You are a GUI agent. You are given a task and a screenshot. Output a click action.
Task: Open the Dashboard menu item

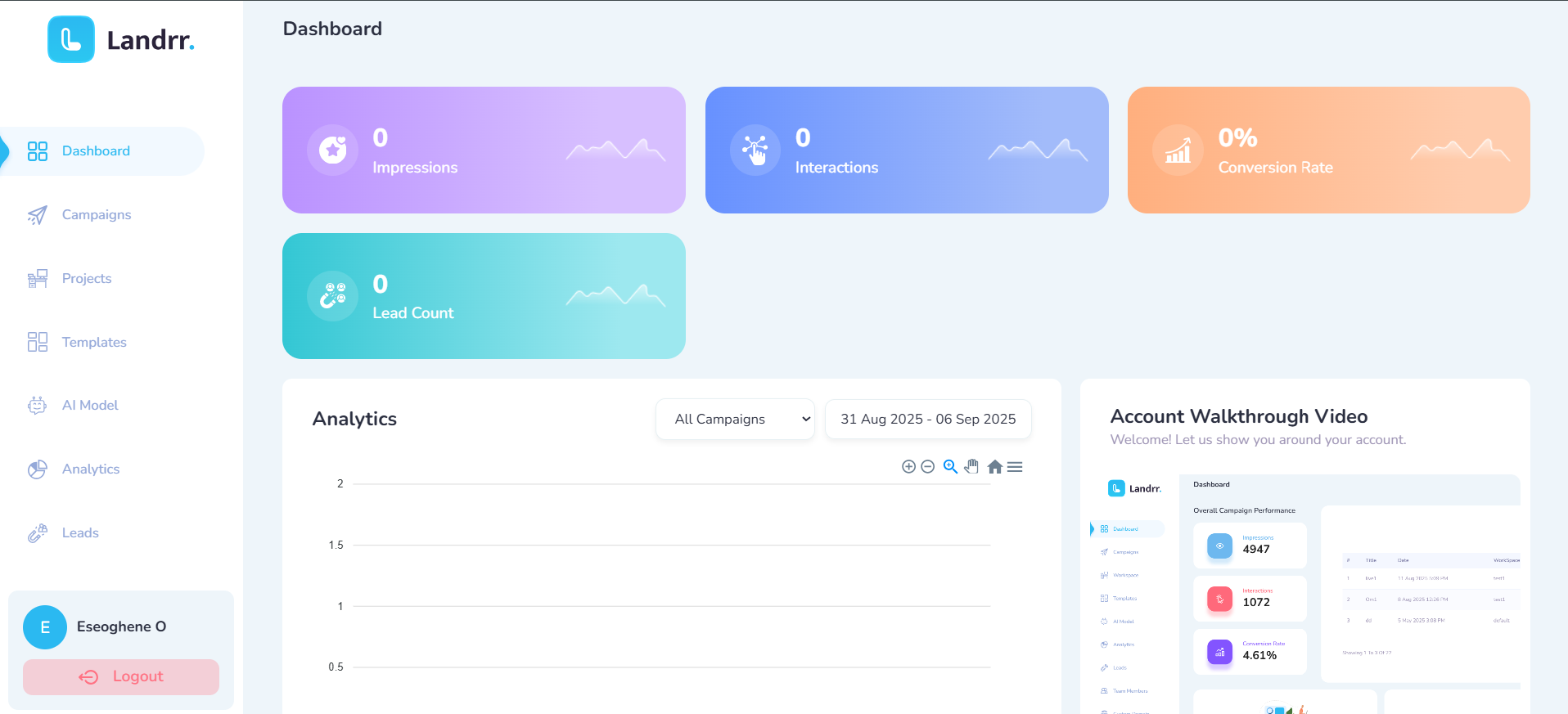[102, 151]
